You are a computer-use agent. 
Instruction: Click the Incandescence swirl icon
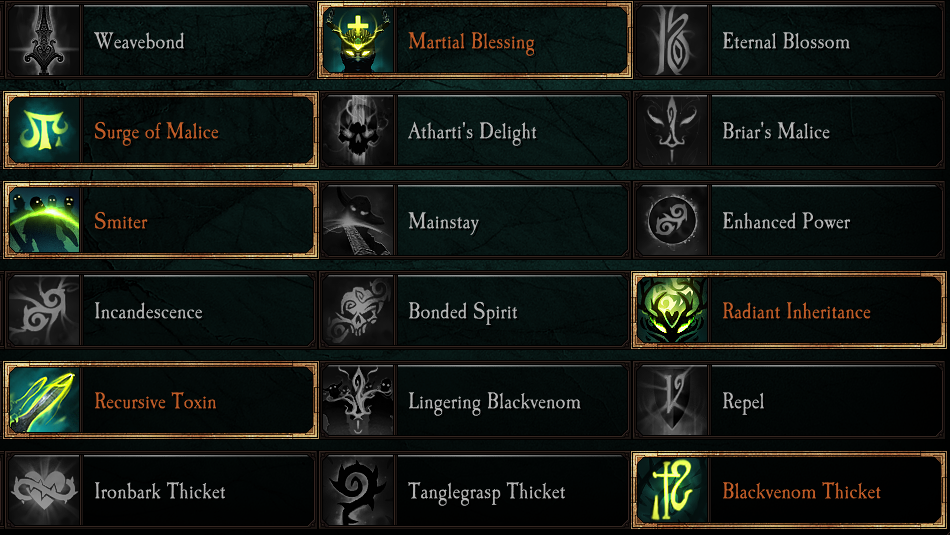point(45,311)
